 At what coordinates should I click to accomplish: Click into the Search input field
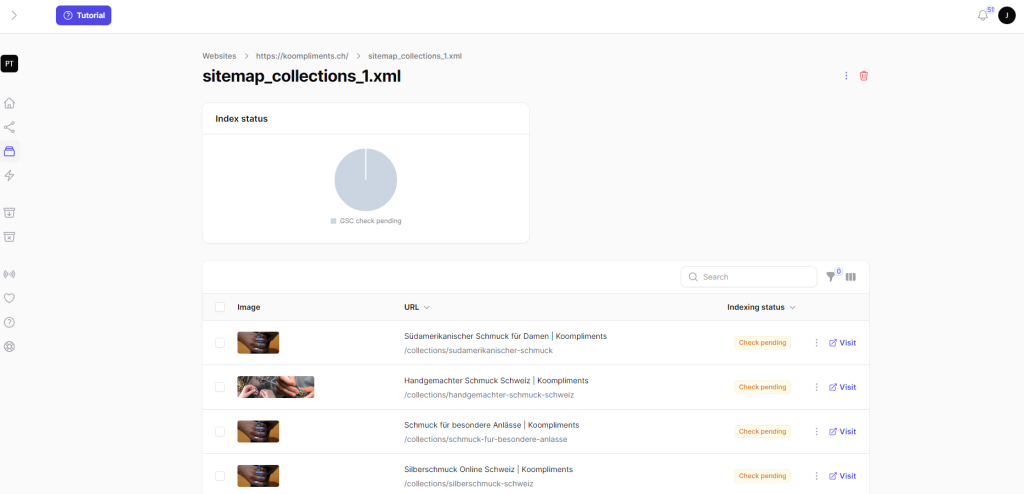point(756,277)
